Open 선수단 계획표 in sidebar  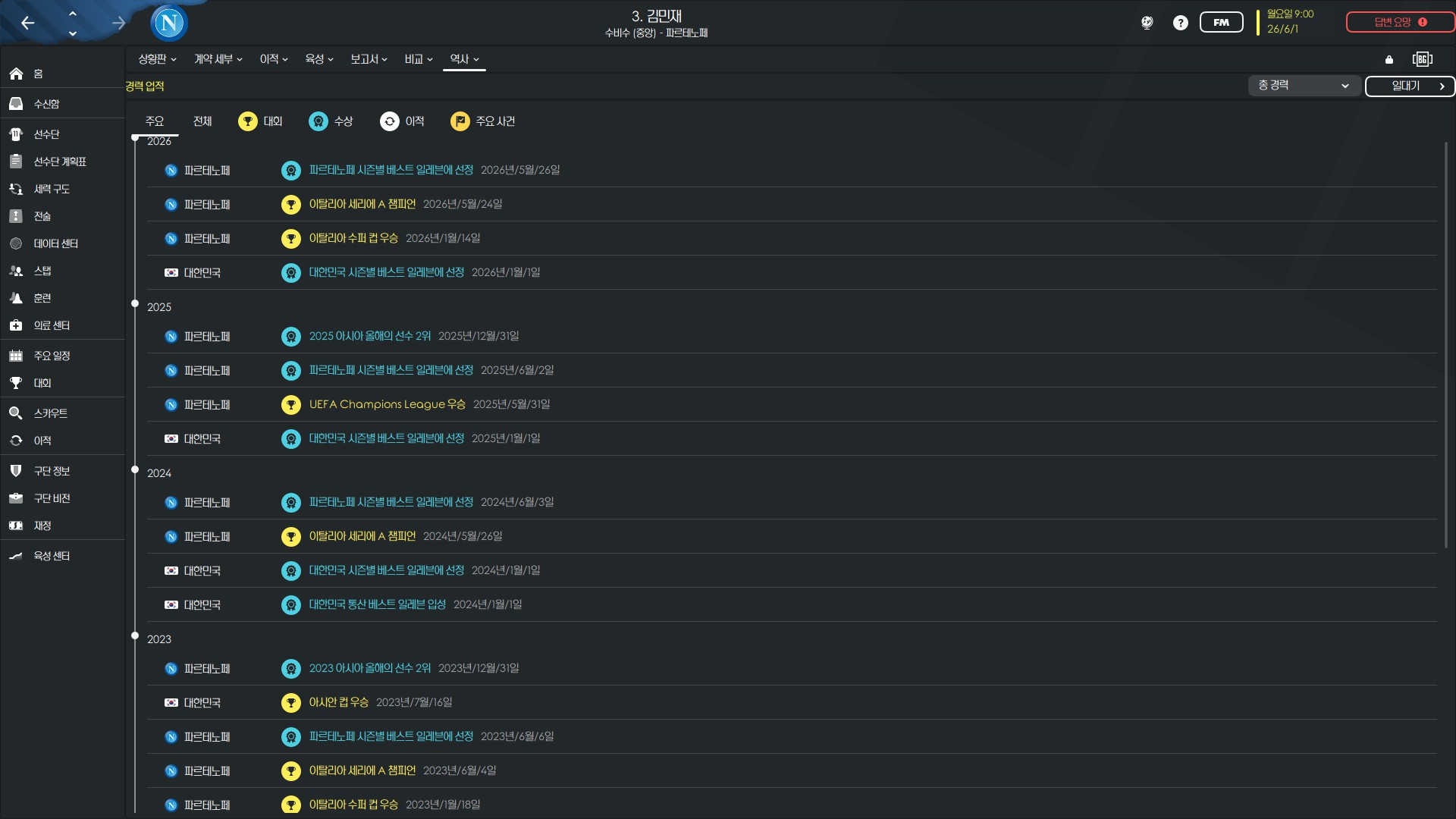(62, 162)
